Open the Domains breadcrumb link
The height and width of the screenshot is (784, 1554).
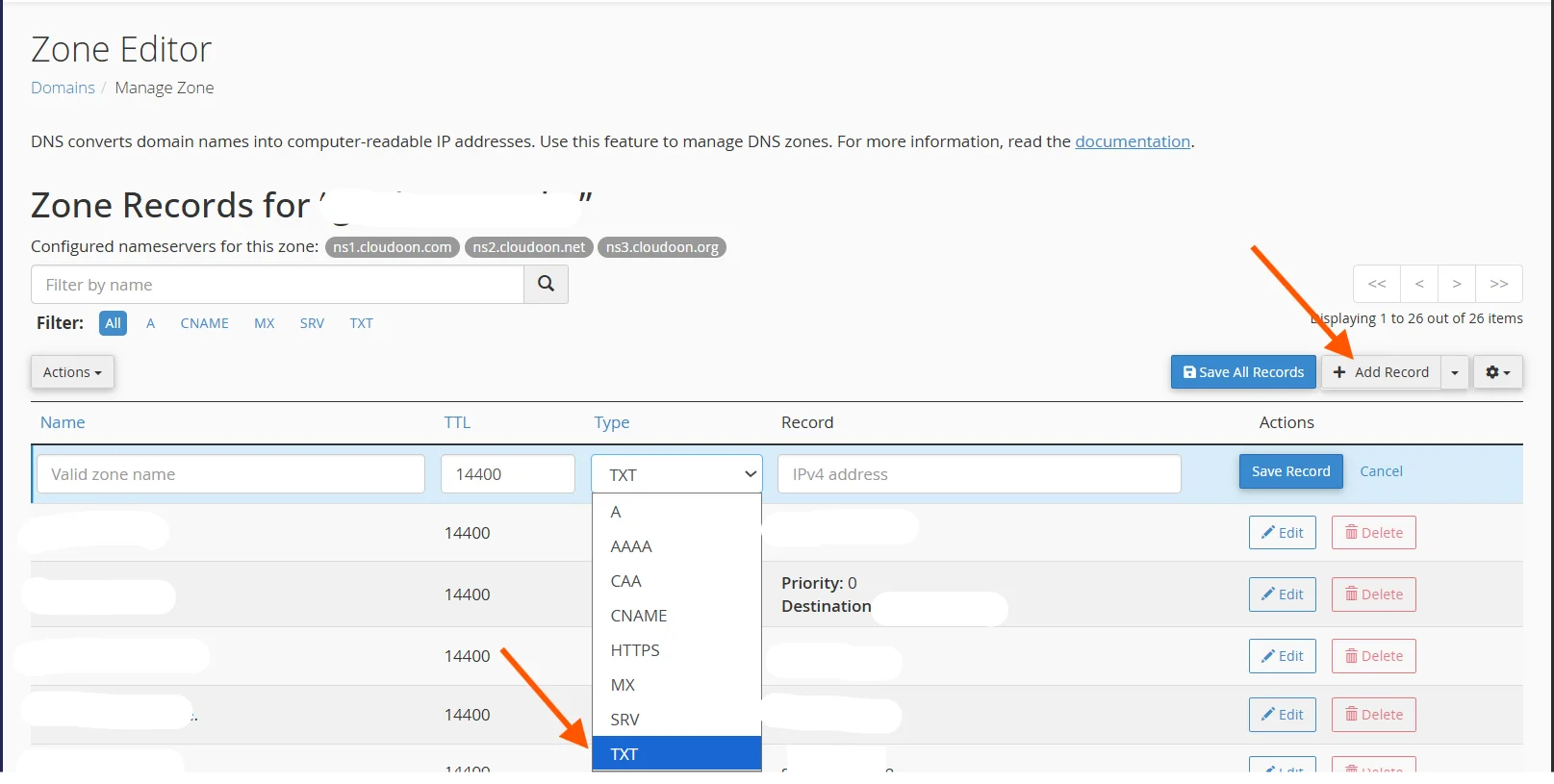pos(63,88)
